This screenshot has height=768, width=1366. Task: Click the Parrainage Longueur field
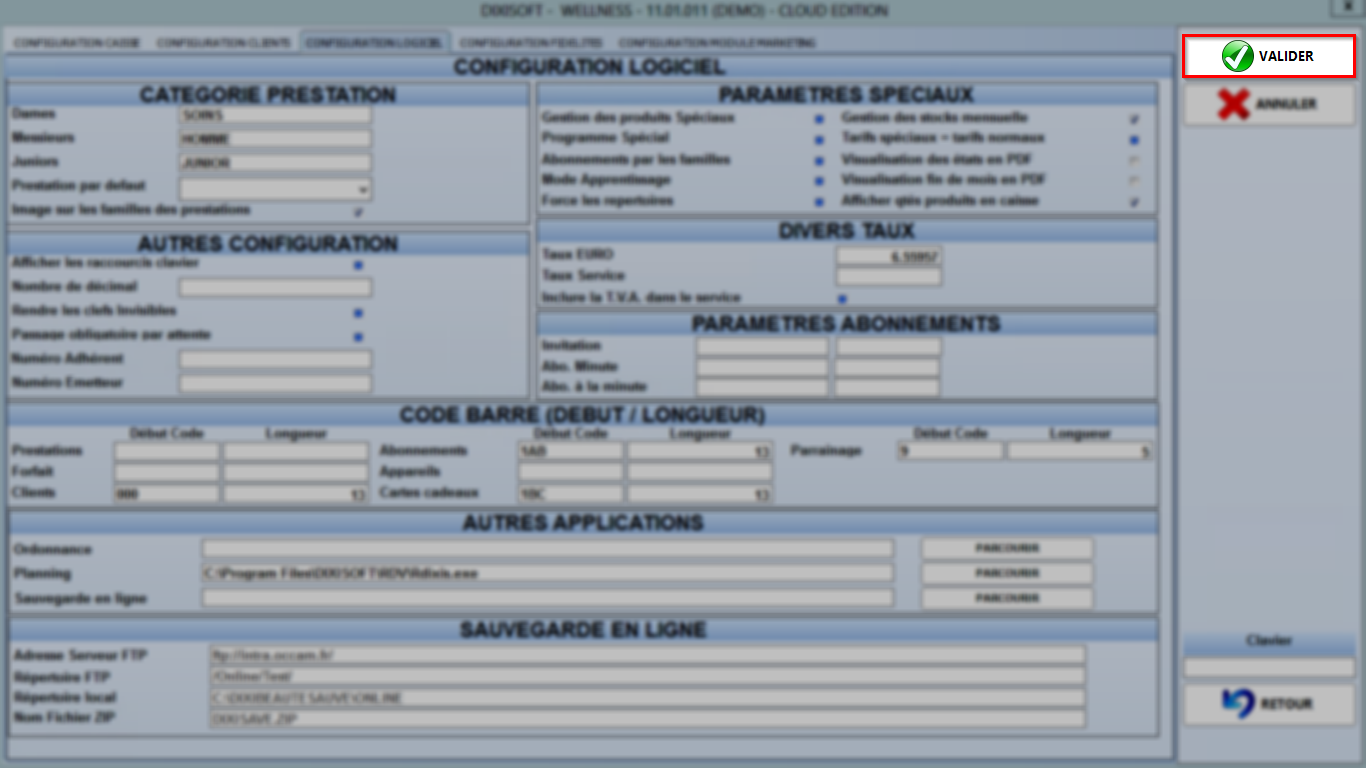1080,452
